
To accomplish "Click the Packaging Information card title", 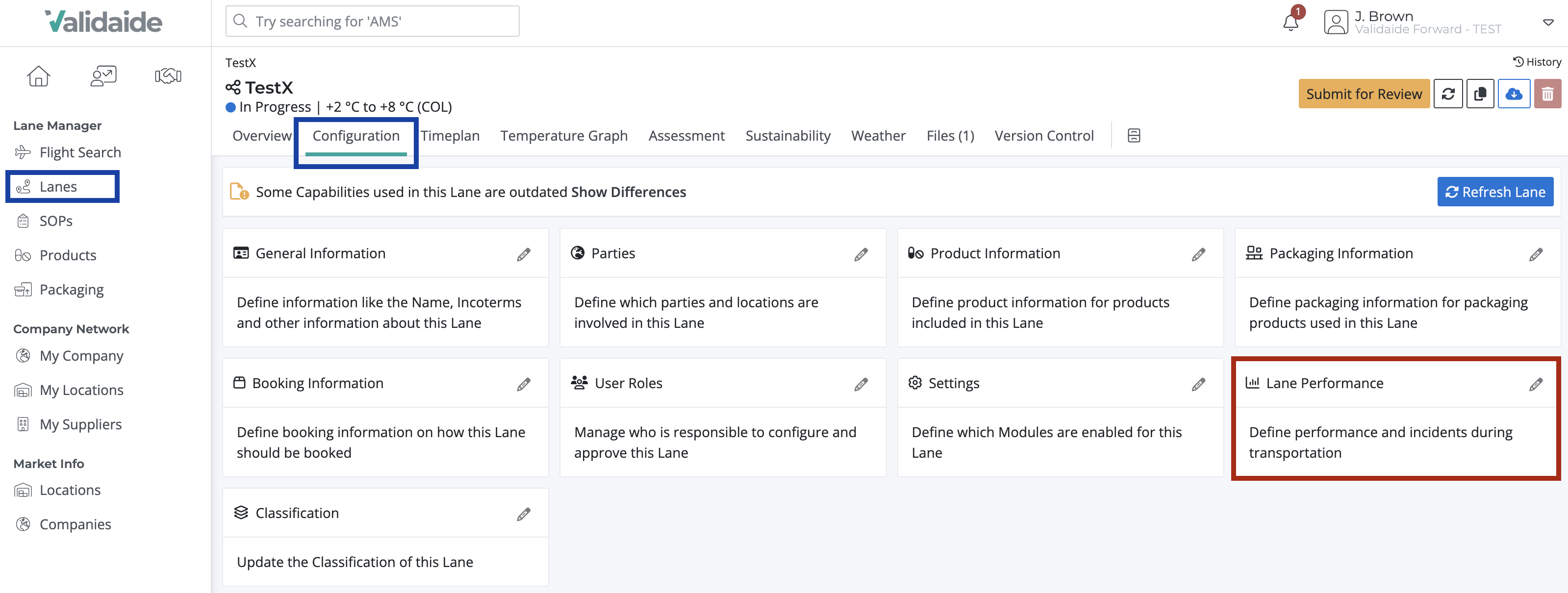I will click(x=1341, y=254).
